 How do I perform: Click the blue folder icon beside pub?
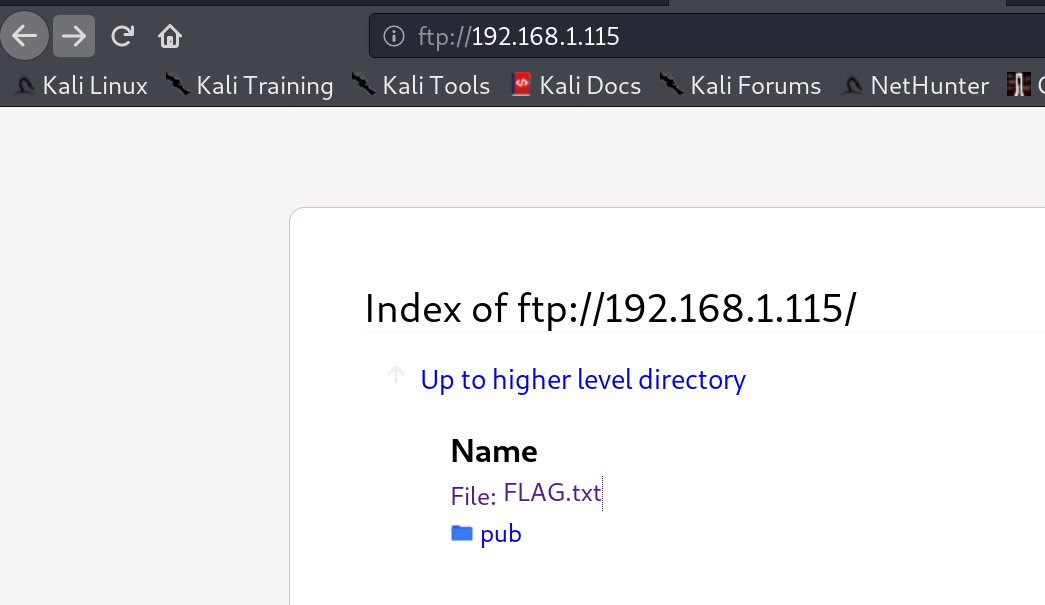tap(461, 533)
